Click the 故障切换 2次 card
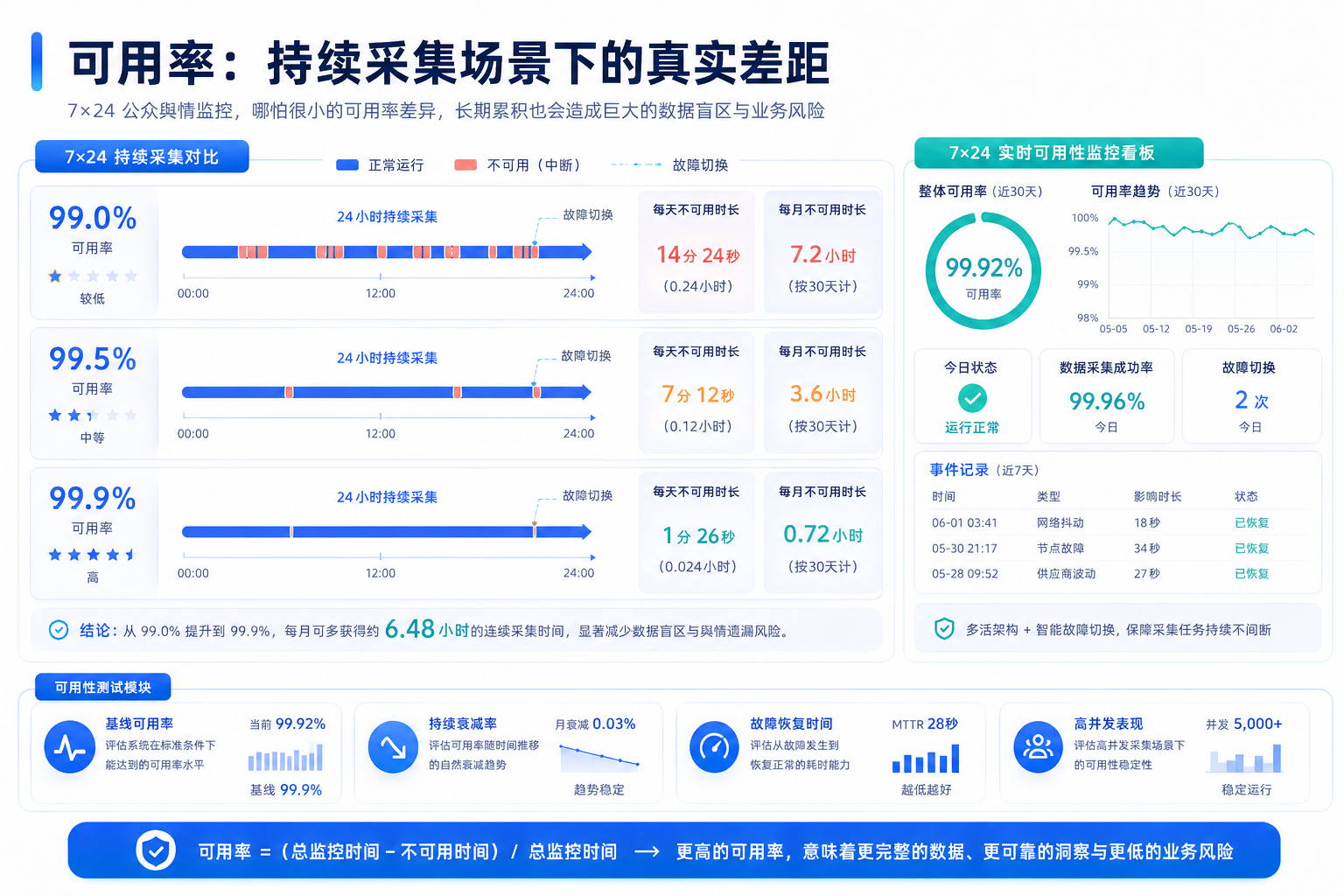The width and height of the screenshot is (1344, 896). (x=1251, y=396)
